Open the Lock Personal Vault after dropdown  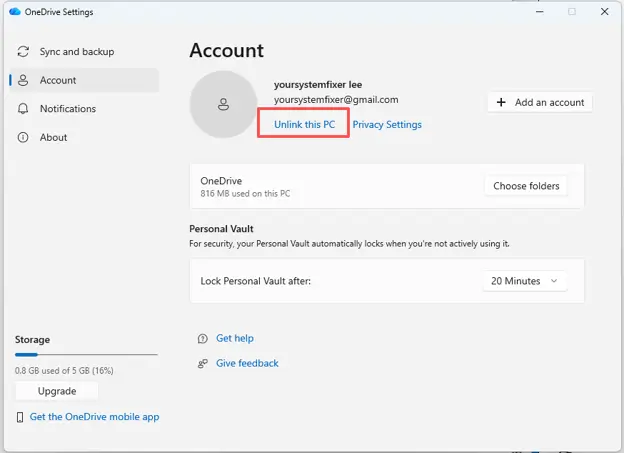[525, 281]
